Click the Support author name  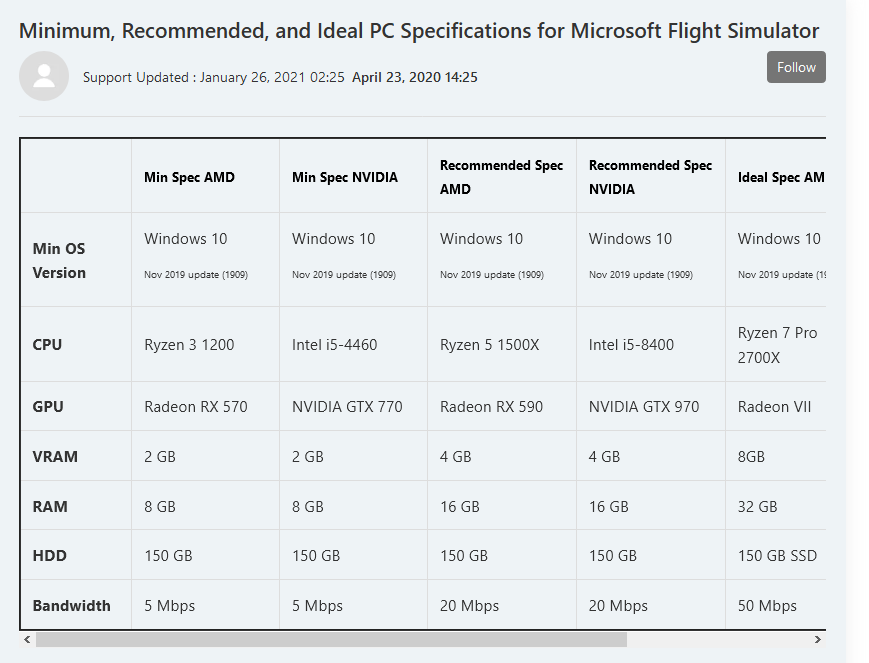107,77
